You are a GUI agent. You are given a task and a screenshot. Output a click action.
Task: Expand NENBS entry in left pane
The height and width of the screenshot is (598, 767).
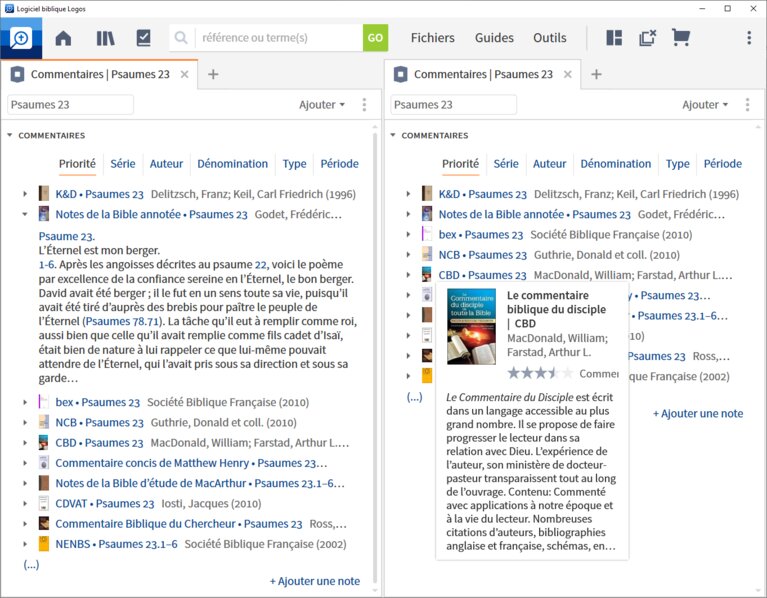[25, 544]
